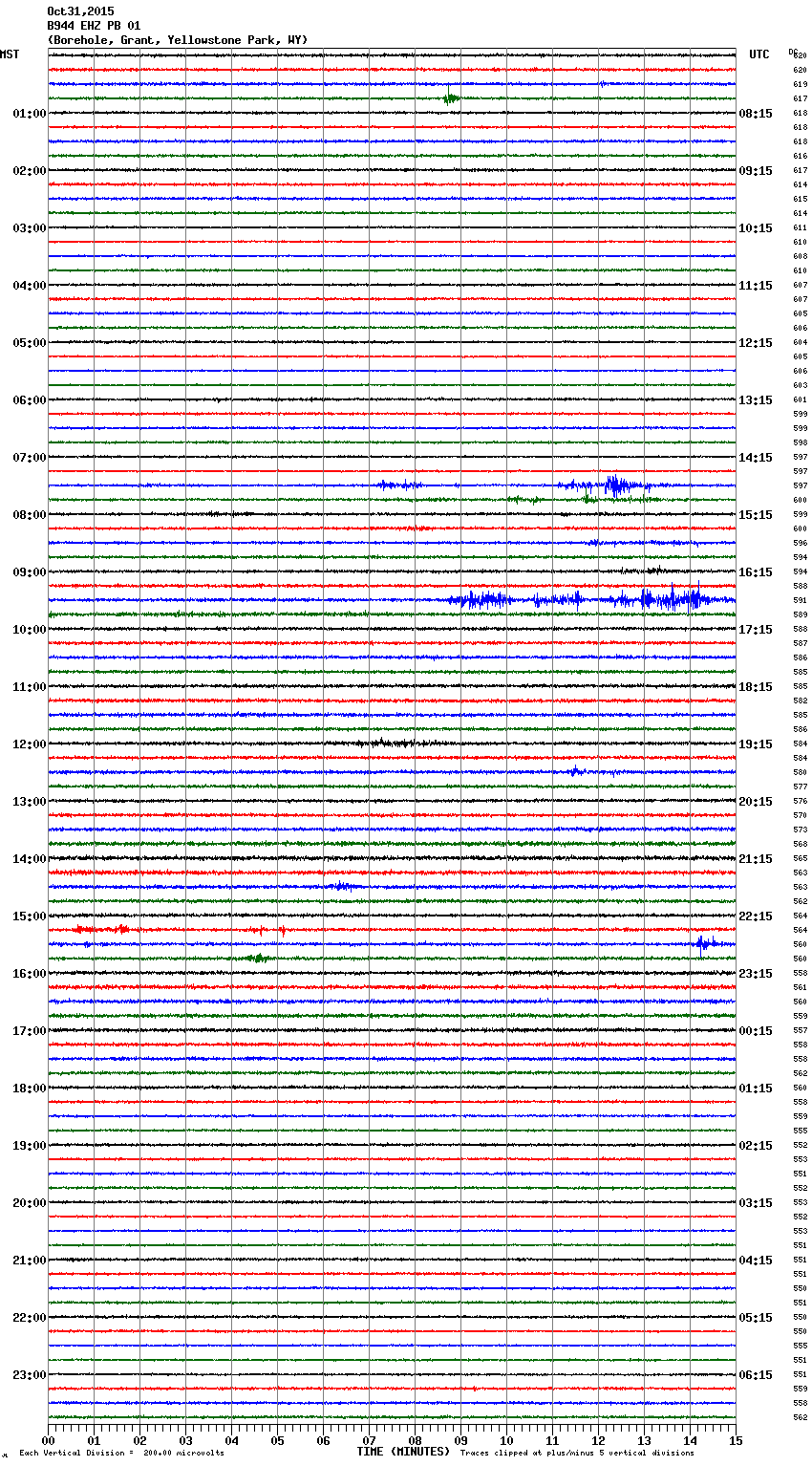Viewport: 812px width, 1466px height.
Task: Select the 22:00 MST row label
Action: pos(30,1318)
